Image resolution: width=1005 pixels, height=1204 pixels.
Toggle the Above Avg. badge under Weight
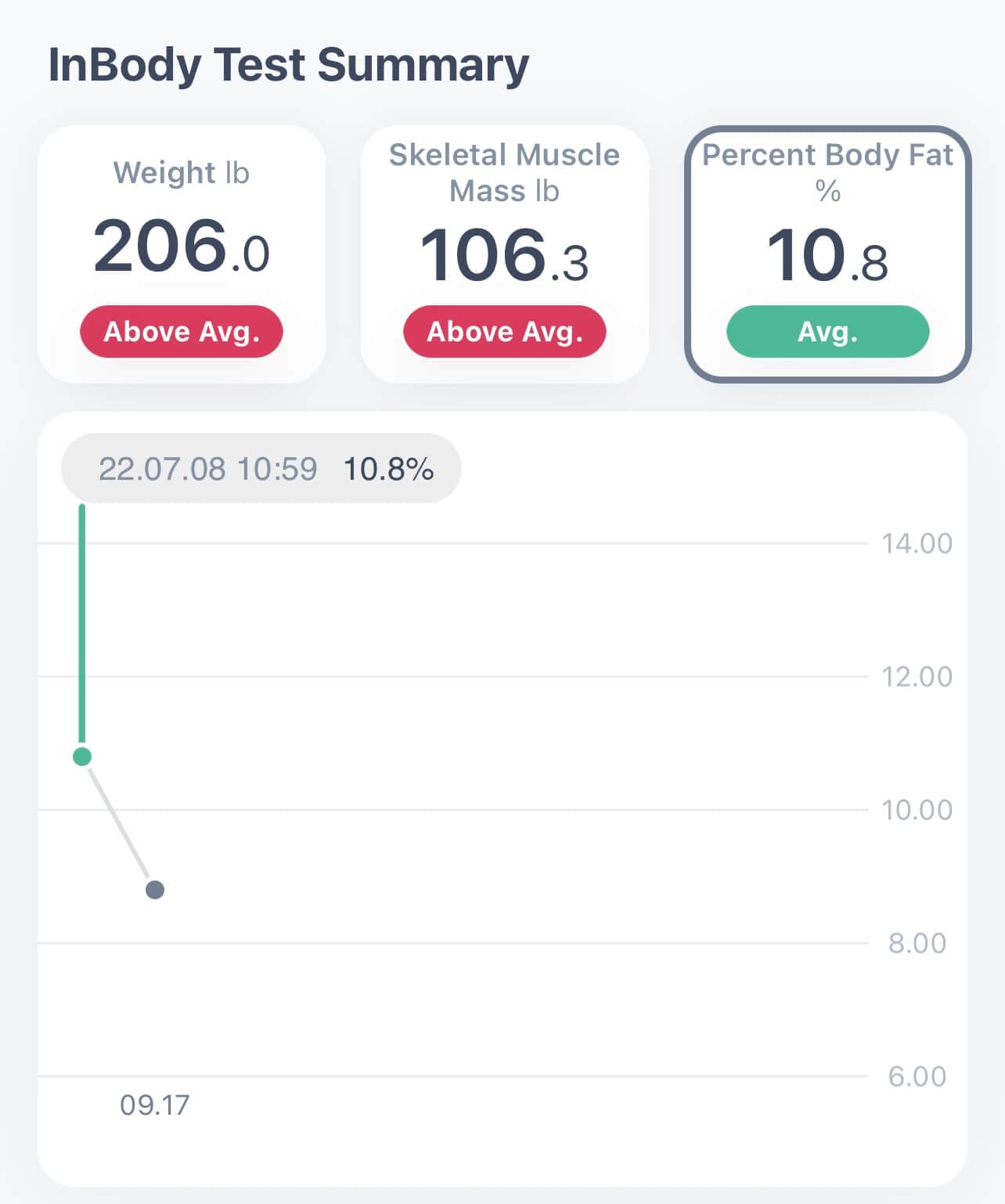[181, 331]
